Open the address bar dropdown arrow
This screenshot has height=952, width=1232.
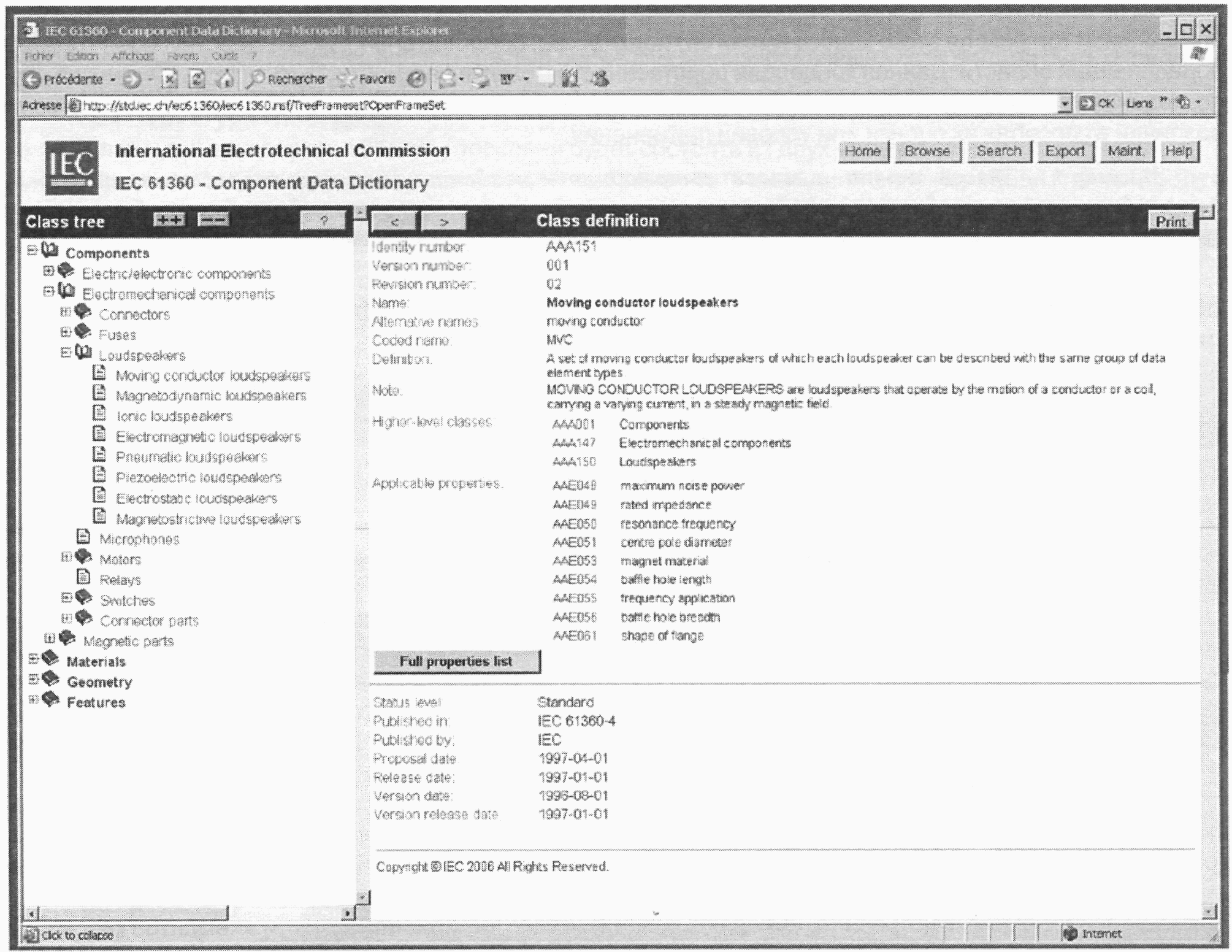coord(1065,104)
